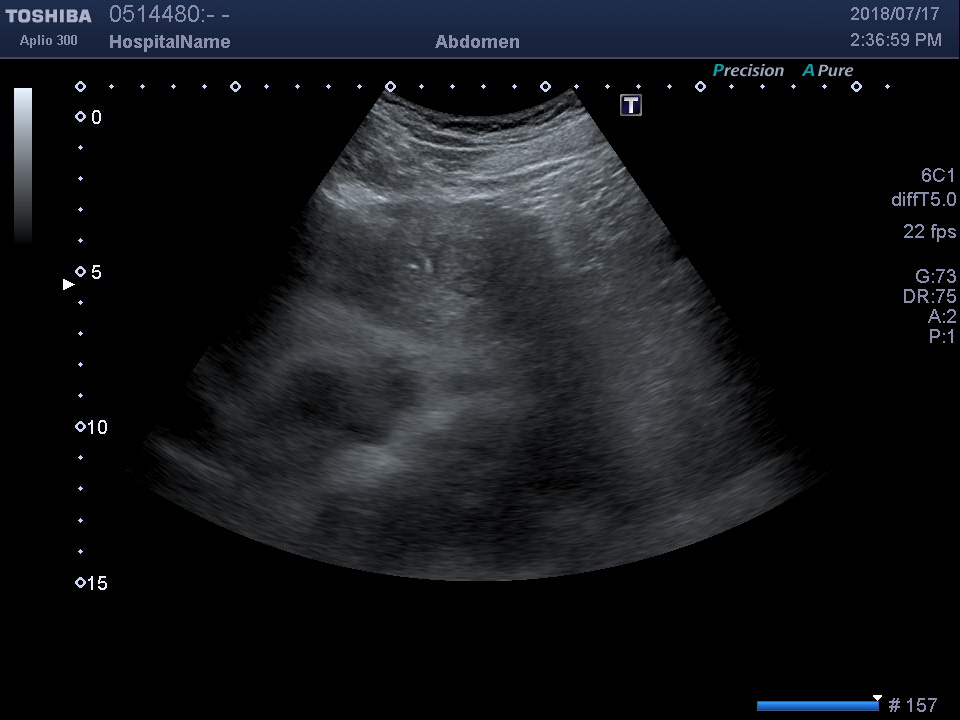Click the white cine loop end marker
Viewport: 960px width, 720px height.
877,699
